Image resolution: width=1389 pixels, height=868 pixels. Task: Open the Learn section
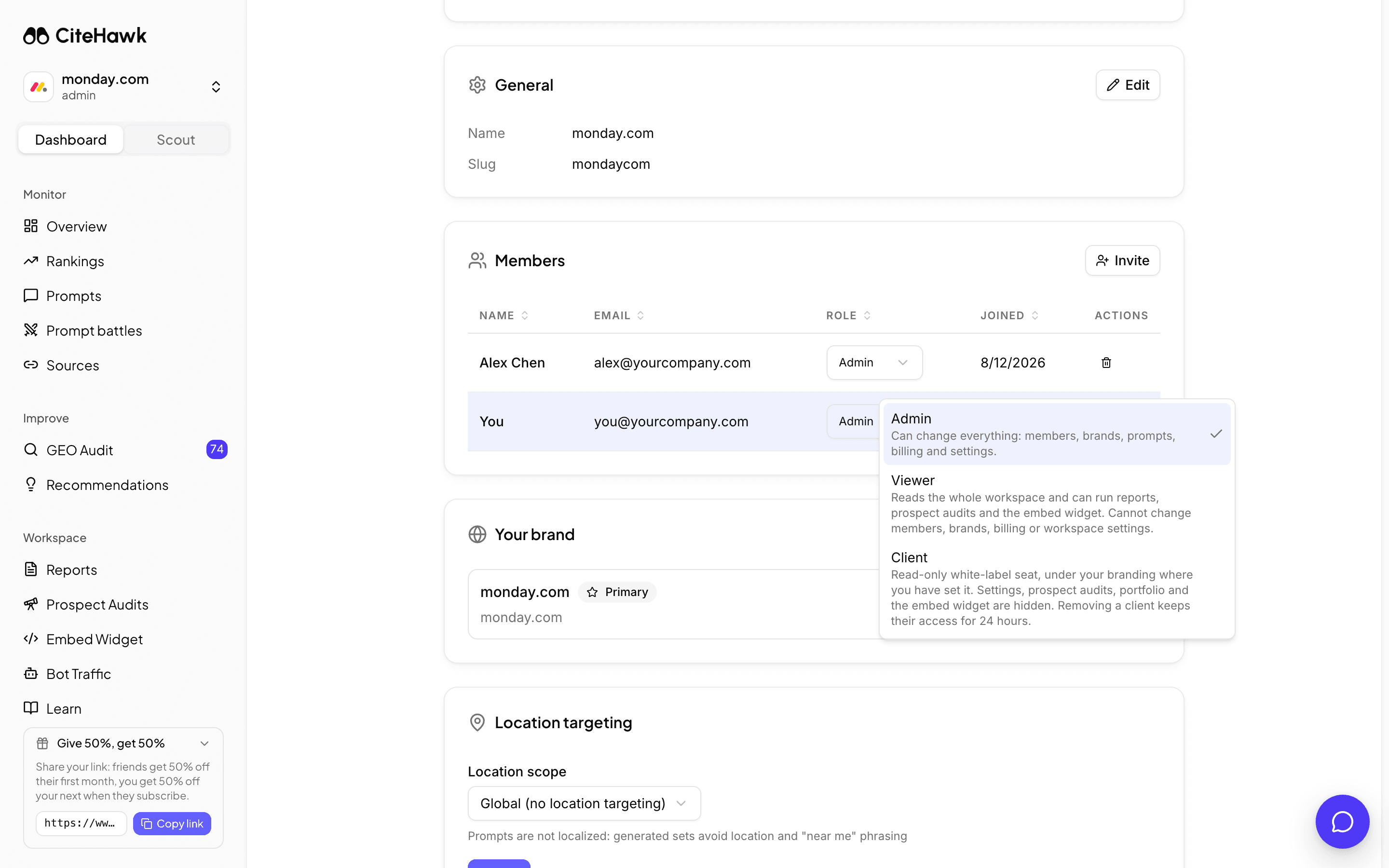[63, 708]
